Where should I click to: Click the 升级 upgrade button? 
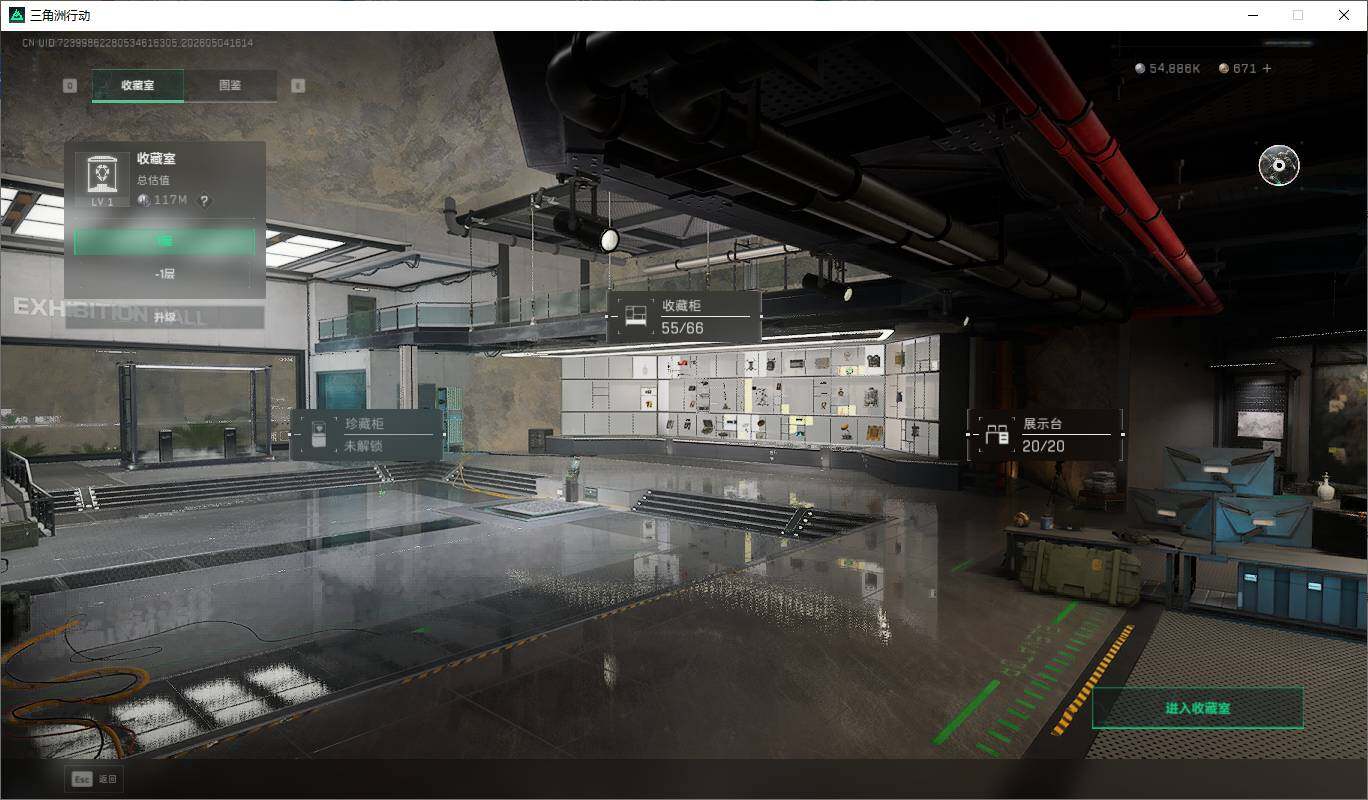point(165,317)
